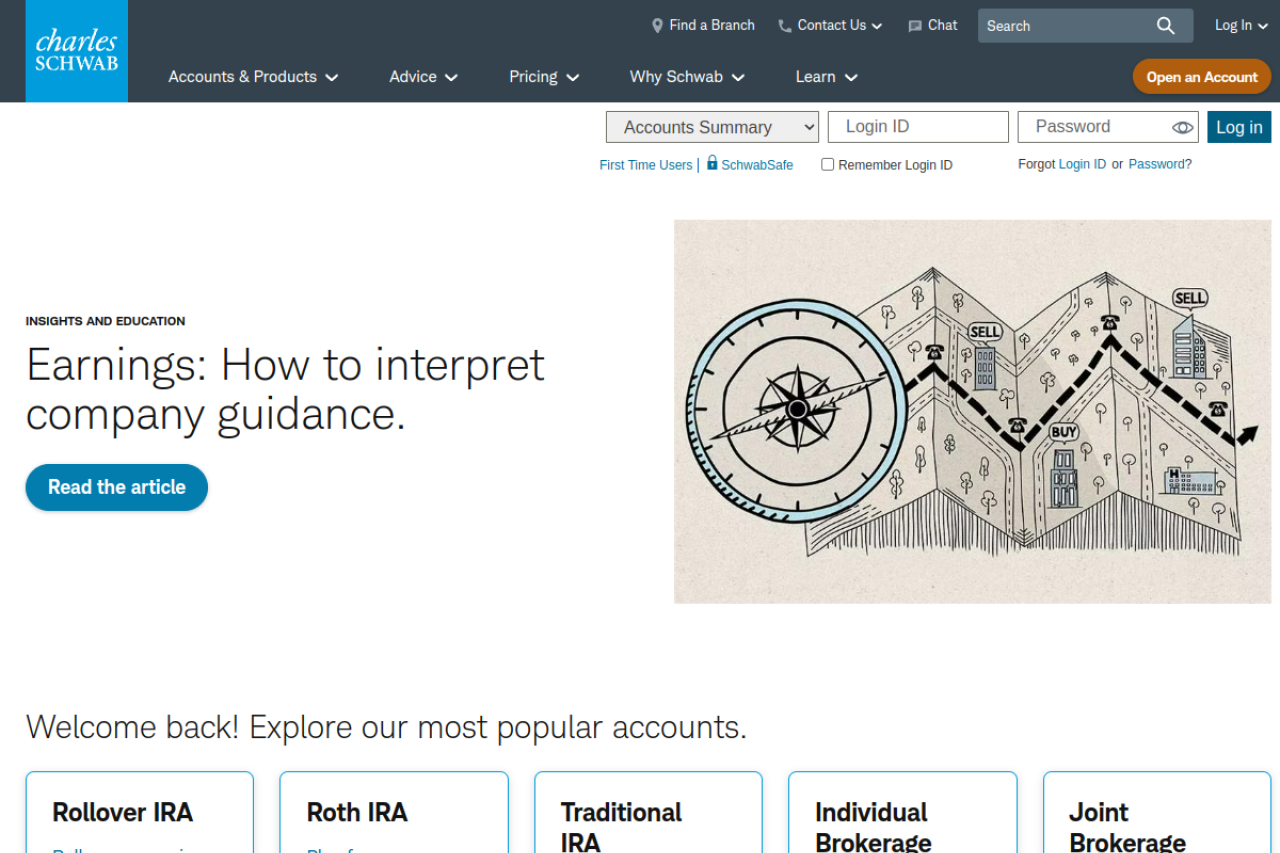Click the First Time Users link

coord(645,165)
